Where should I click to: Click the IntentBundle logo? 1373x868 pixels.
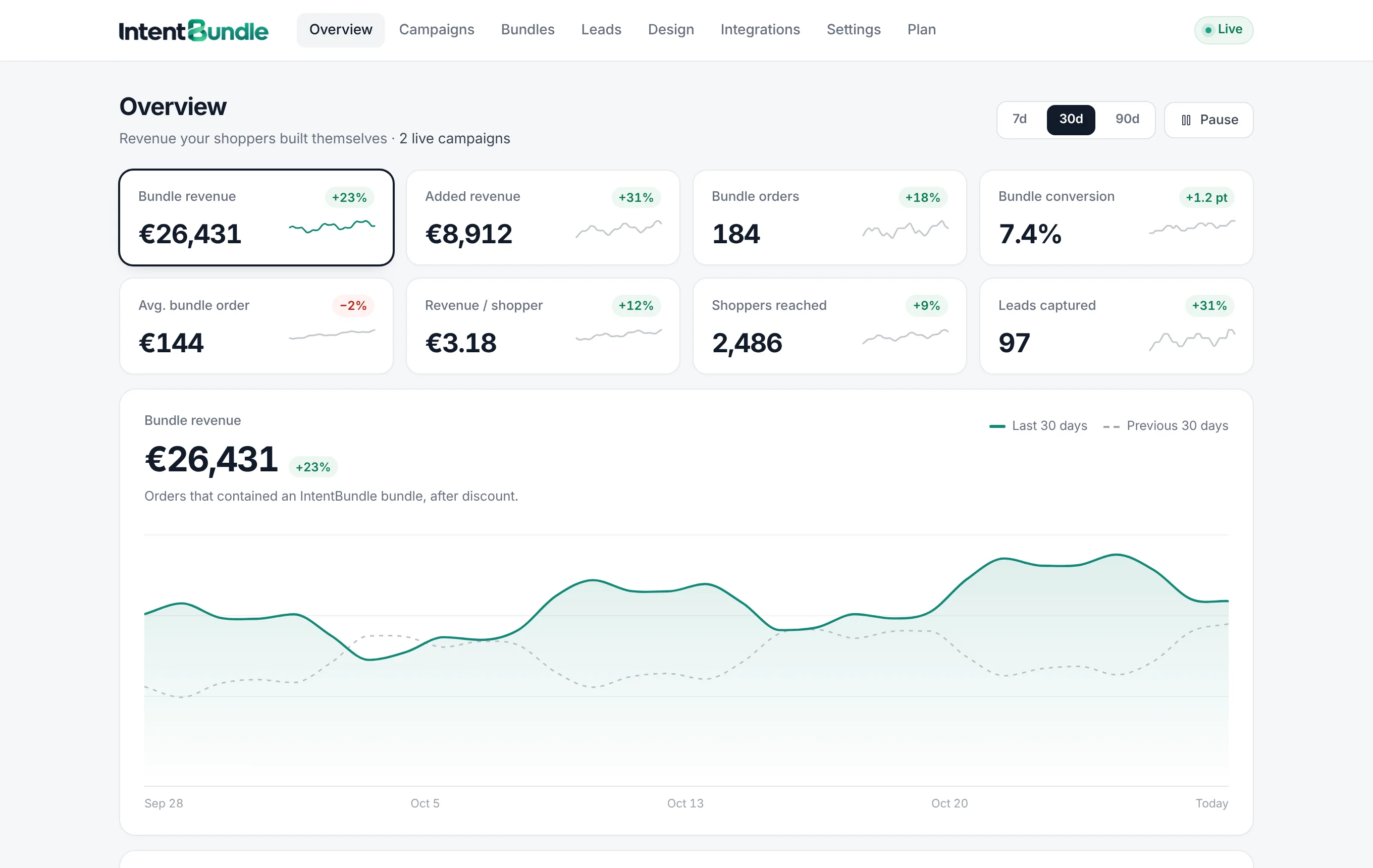click(x=193, y=30)
